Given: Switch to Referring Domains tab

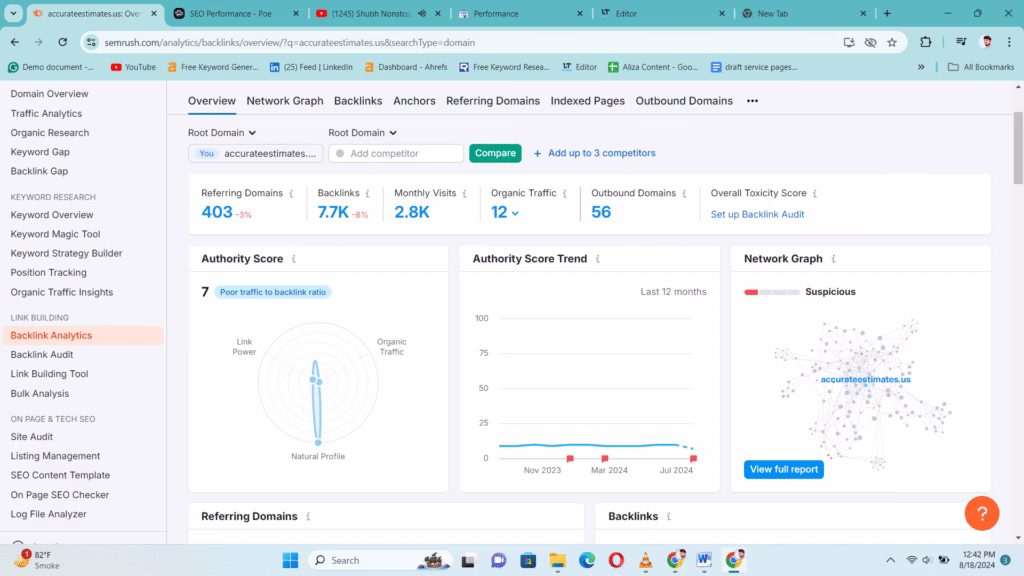Looking at the screenshot, I should (493, 101).
